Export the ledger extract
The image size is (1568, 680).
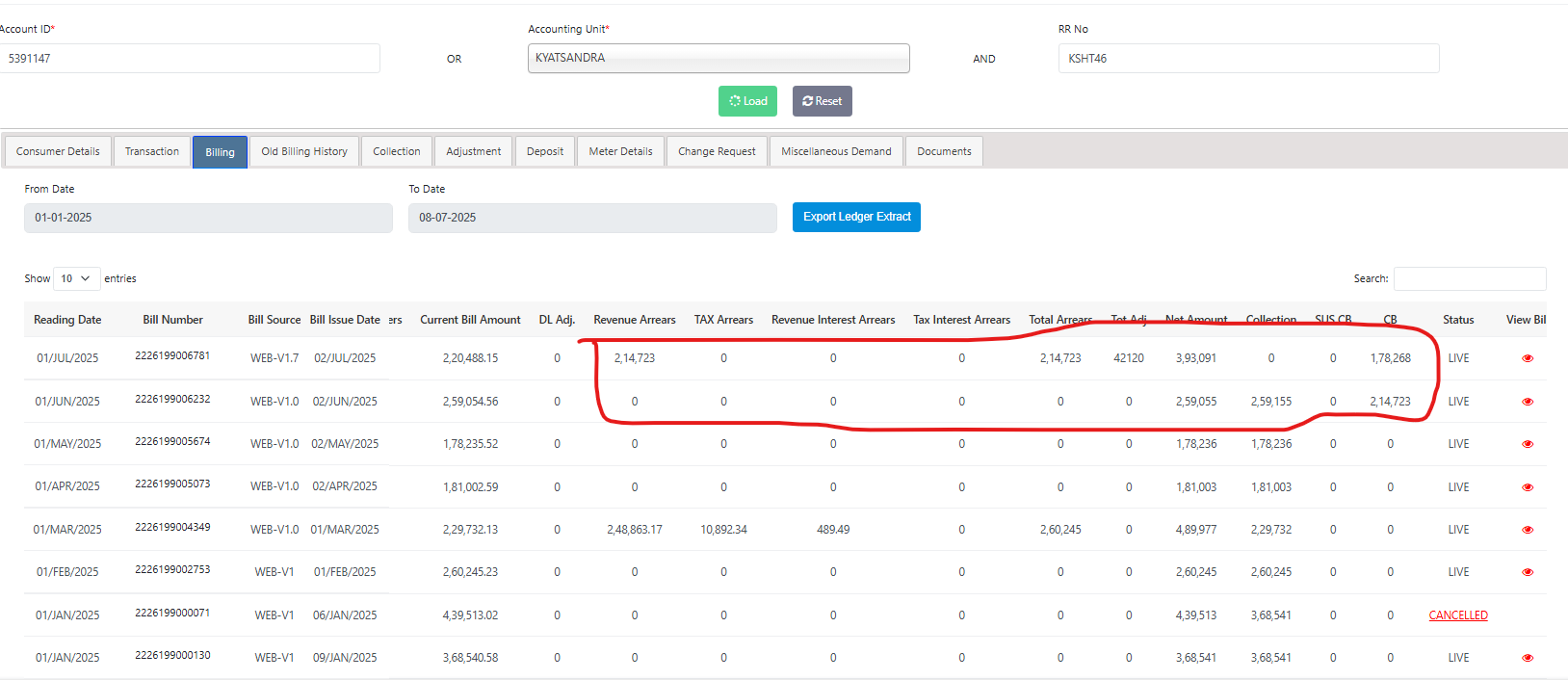[856, 217]
